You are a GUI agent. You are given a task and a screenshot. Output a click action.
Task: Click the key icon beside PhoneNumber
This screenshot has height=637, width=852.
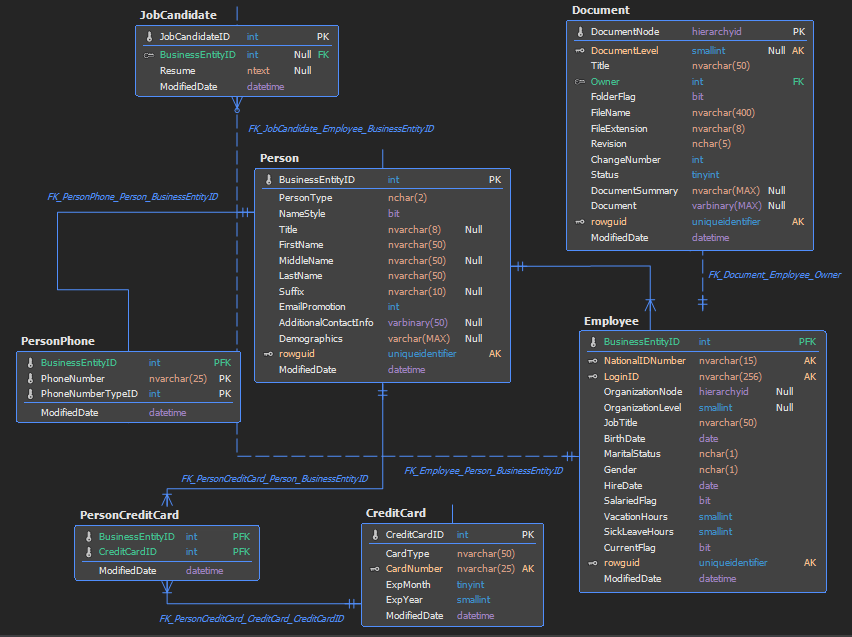(x=30, y=379)
